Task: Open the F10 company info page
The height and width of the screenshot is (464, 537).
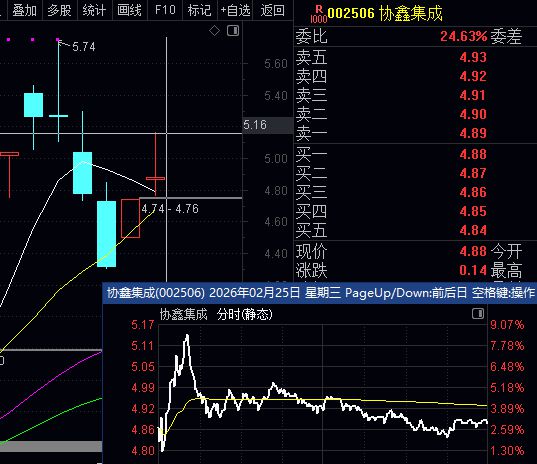Action: (x=165, y=10)
